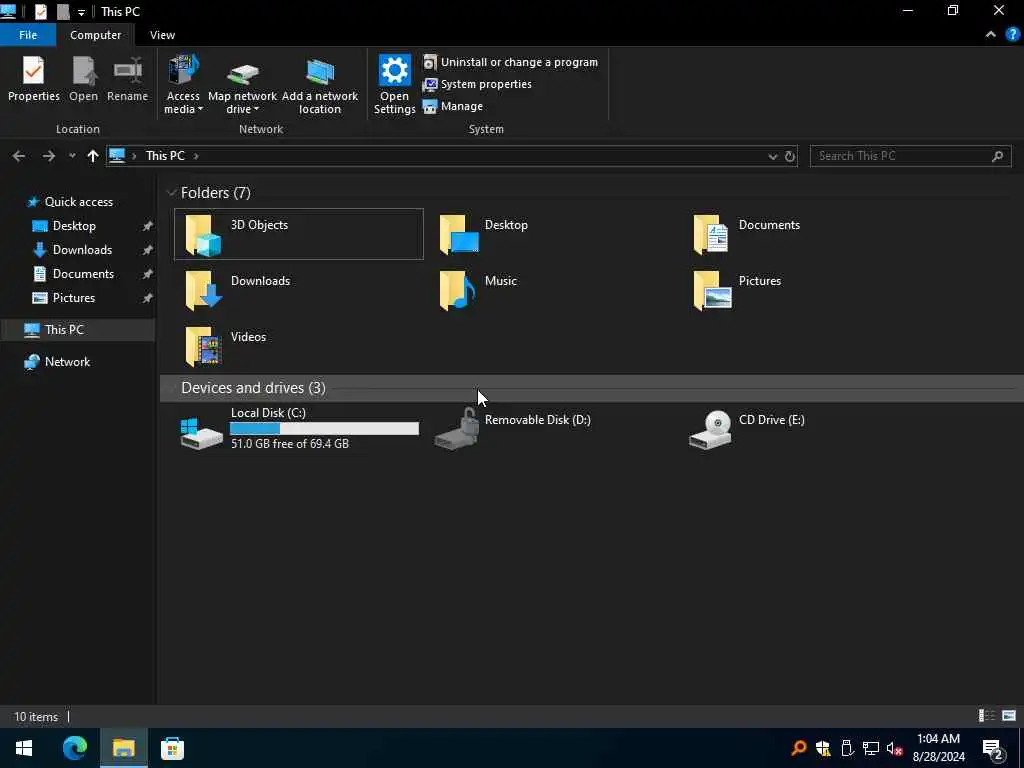Open Pictures in Quick access sidebar
This screenshot has height=768, width=1024.
pyautogui.click(x=74, y=298)
